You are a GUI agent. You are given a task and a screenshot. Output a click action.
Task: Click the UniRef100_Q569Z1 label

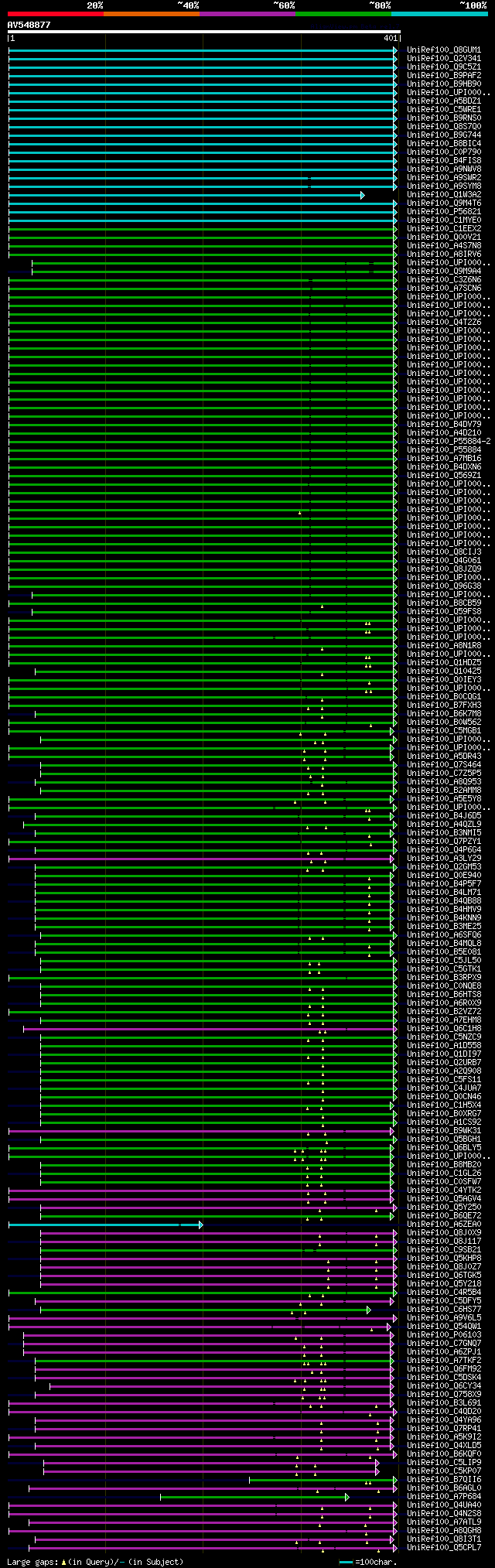pos(444,476)
